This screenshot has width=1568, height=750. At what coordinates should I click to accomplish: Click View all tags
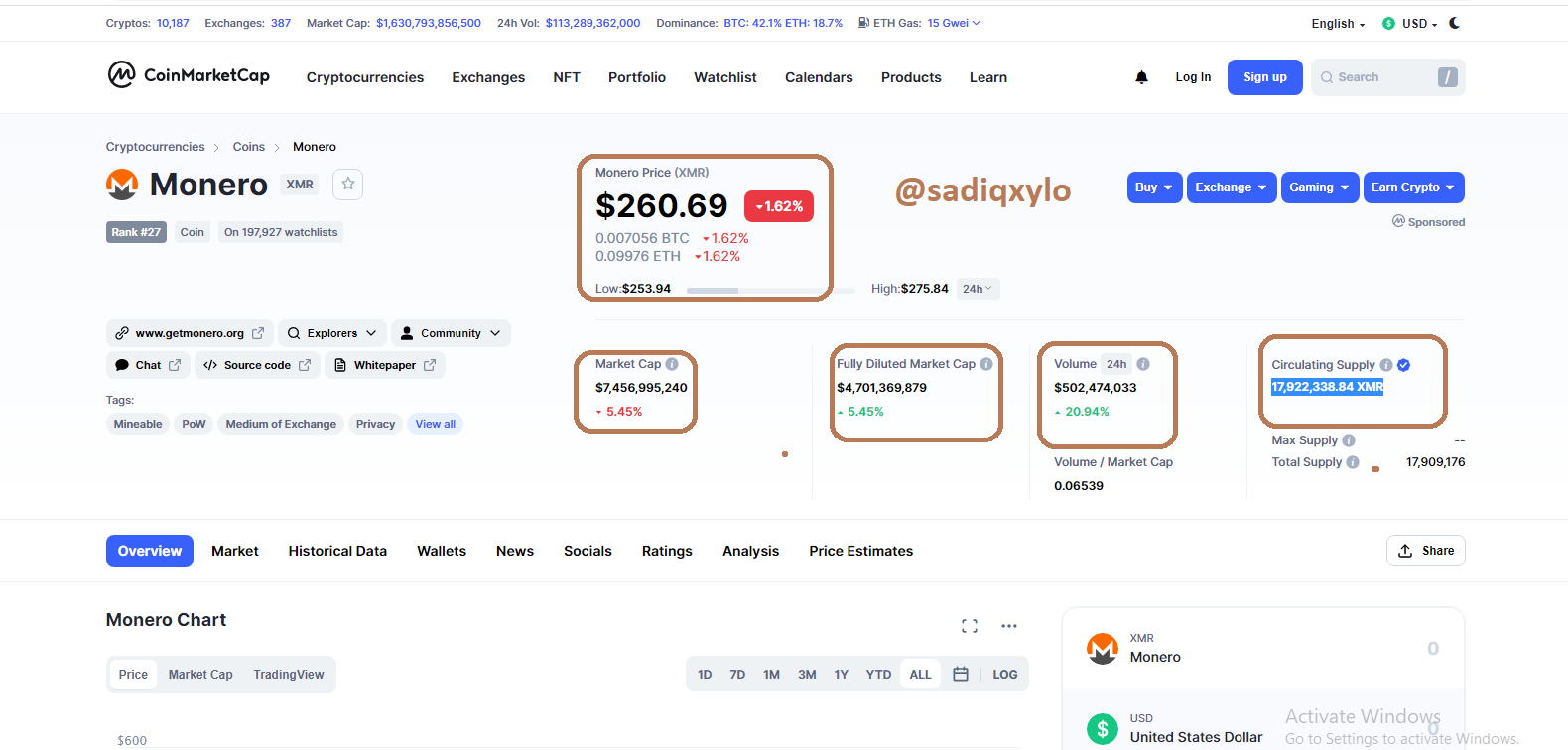[x=436, y=424]
